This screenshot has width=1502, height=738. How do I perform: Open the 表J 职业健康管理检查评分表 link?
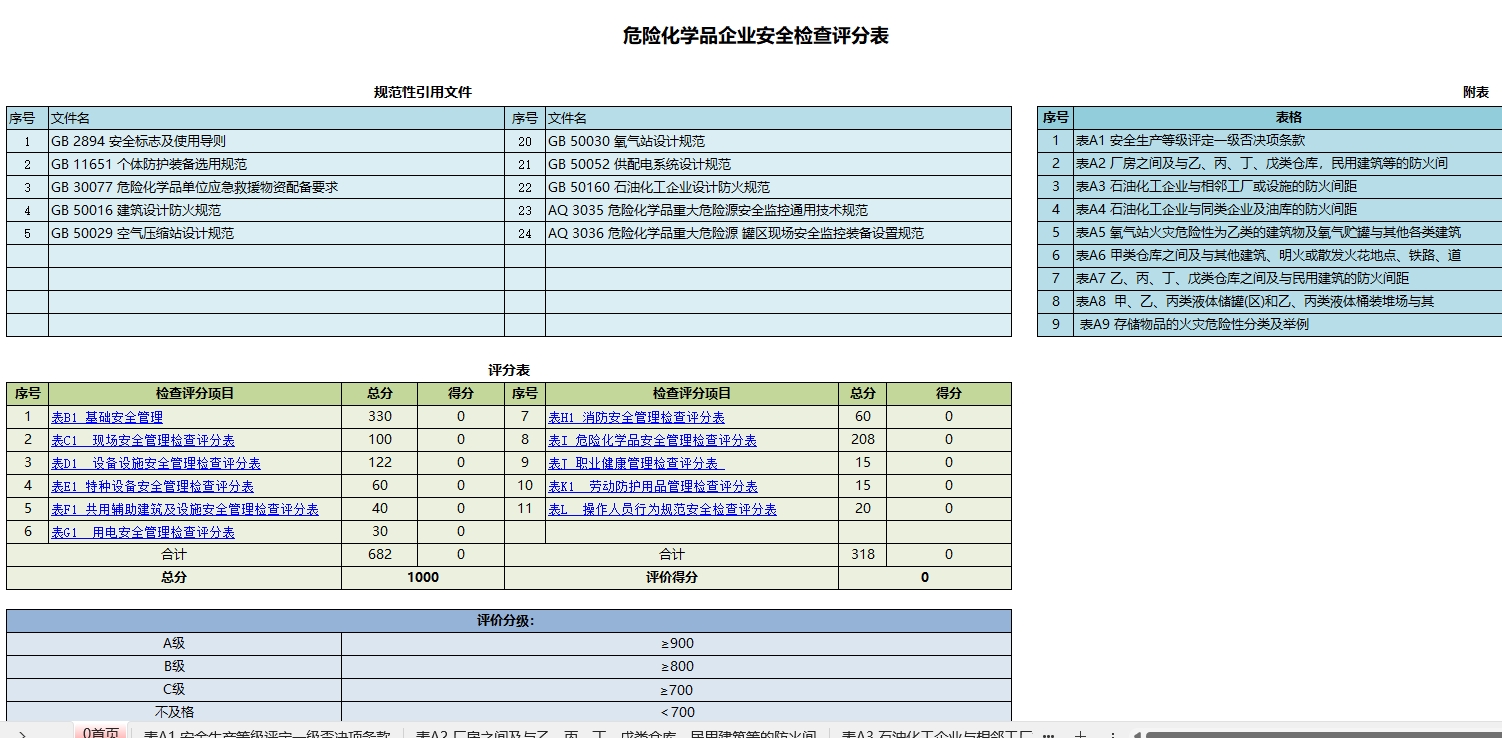point(636,463)
